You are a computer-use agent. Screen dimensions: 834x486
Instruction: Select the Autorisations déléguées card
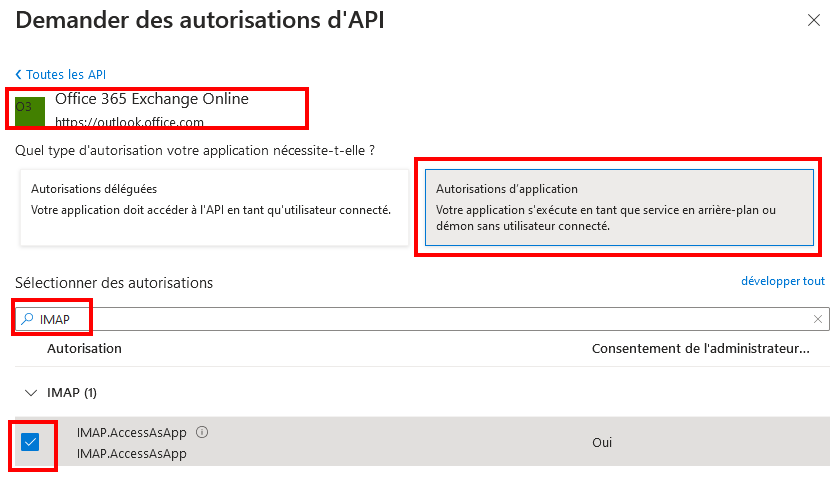214,207
